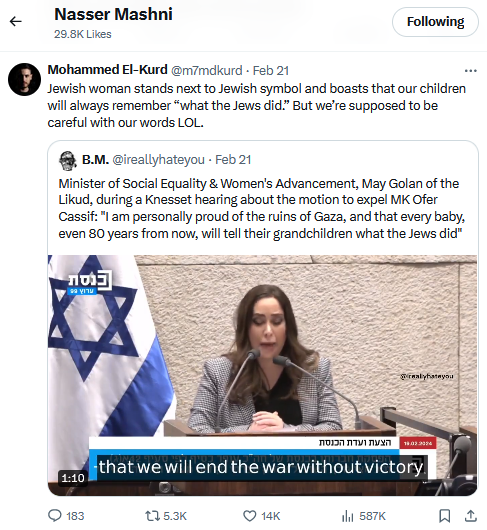Screen dimensions: 487x530
Task: Open the @ireallyhateyou quoted tweet handle
Action: (158, 160)
